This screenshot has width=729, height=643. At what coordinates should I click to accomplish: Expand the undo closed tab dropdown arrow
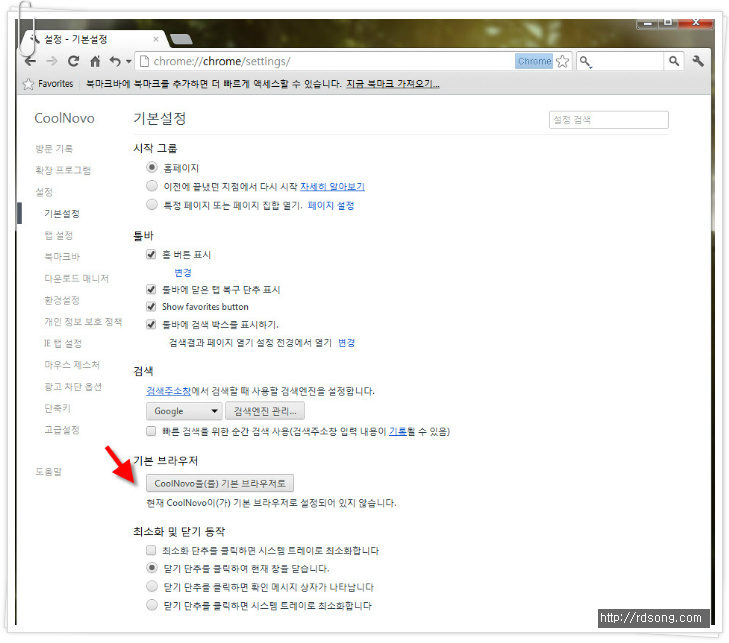click(127, 62)
